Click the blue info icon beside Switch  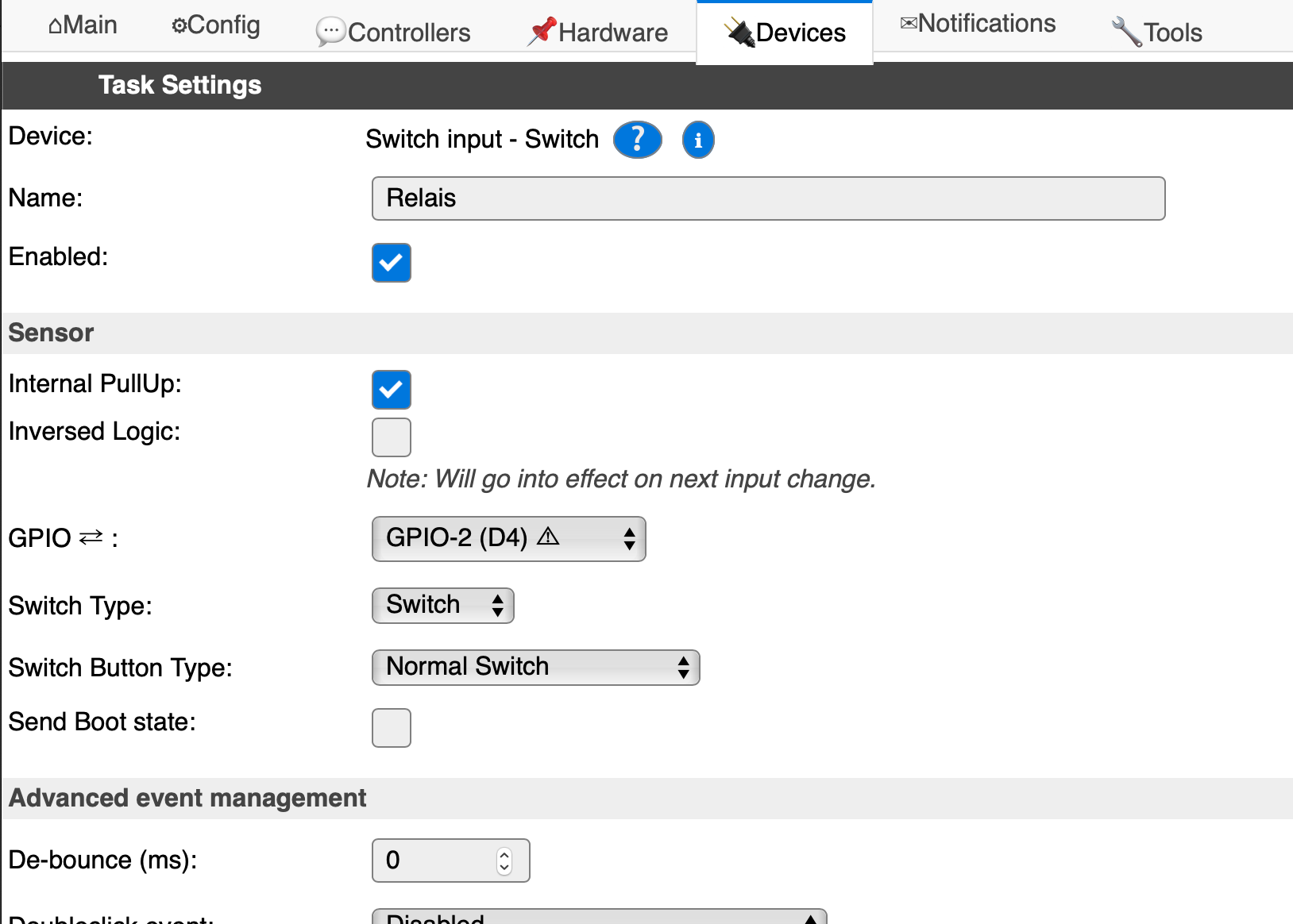698,140
